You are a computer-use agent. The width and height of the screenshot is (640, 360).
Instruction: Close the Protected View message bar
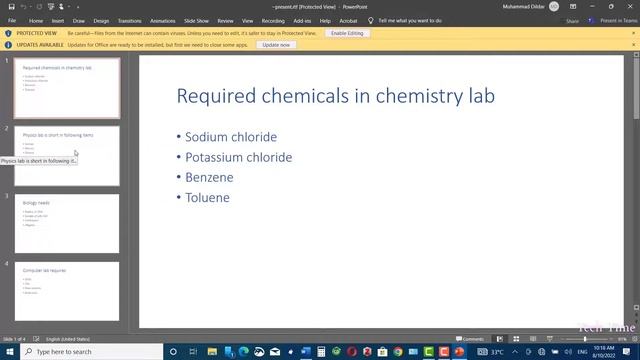tap(633, 33)
